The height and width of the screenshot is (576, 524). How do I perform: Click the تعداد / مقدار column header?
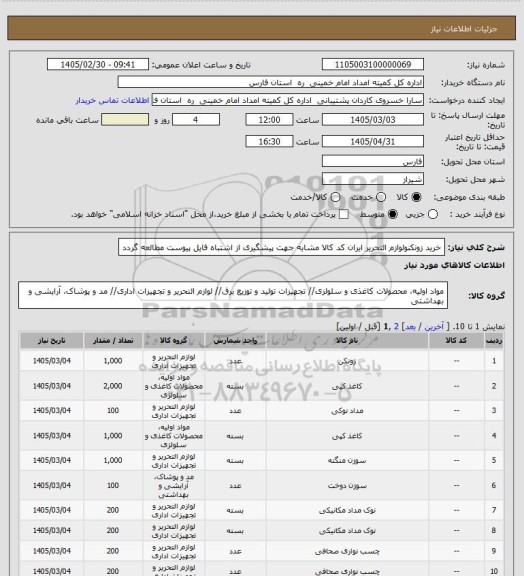pyautogui.click(x=113, y=341)
